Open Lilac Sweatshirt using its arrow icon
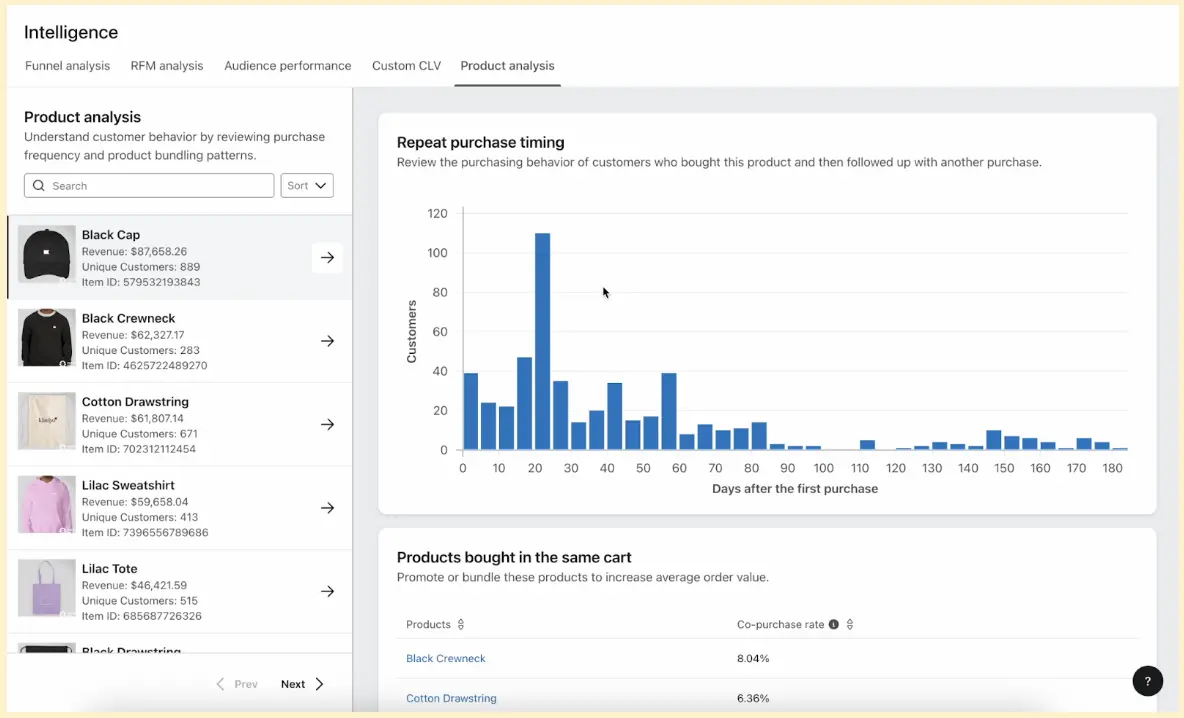1184x718 pixels. (x=327, y=508)
